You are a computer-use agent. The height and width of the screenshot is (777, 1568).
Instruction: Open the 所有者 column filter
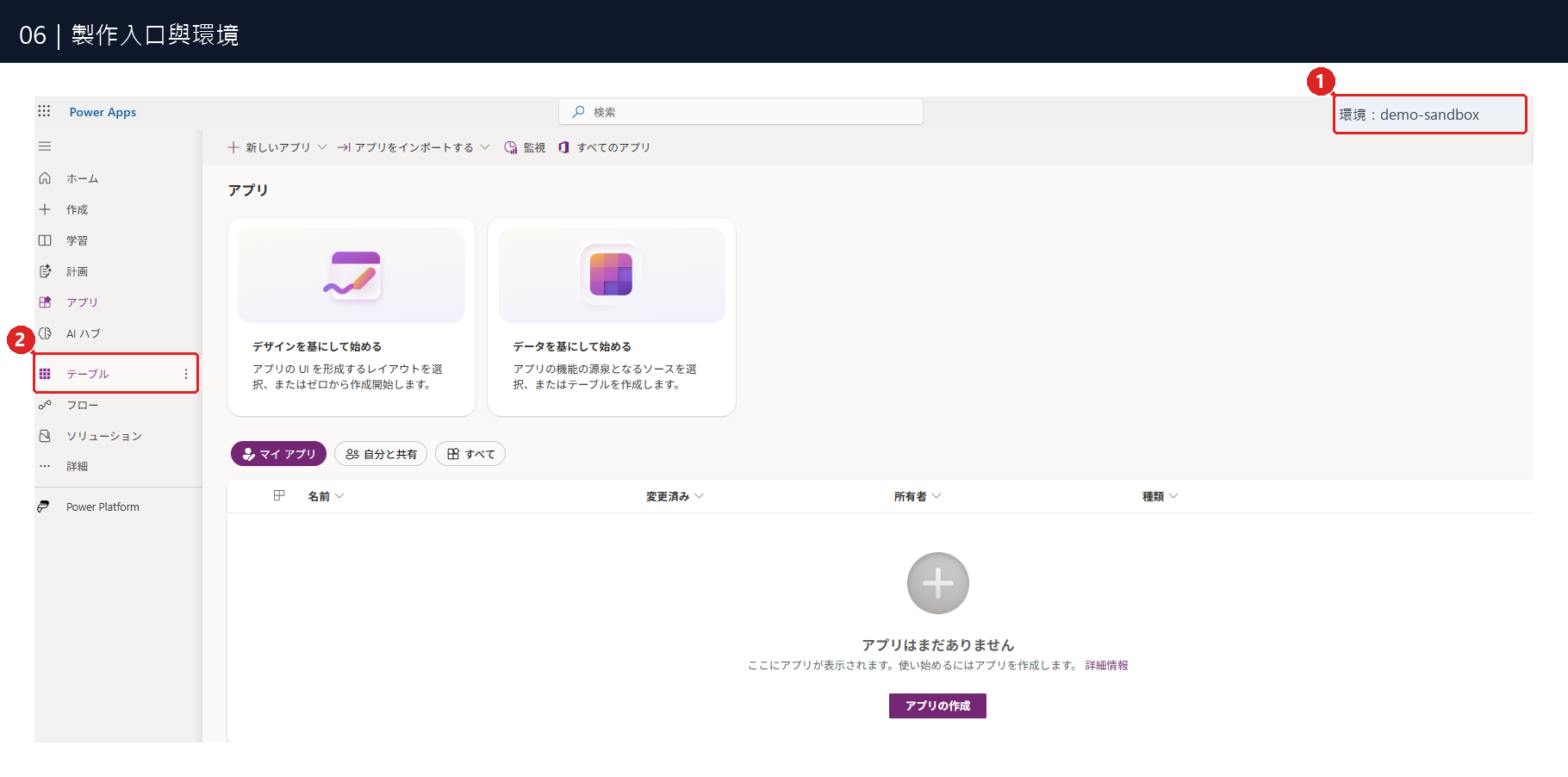918,496
